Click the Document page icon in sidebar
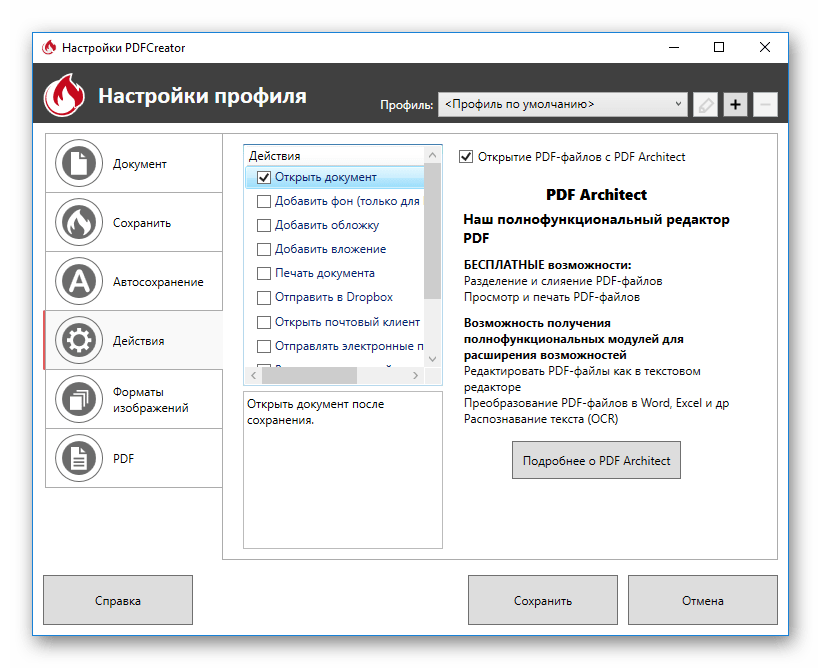 77,164
